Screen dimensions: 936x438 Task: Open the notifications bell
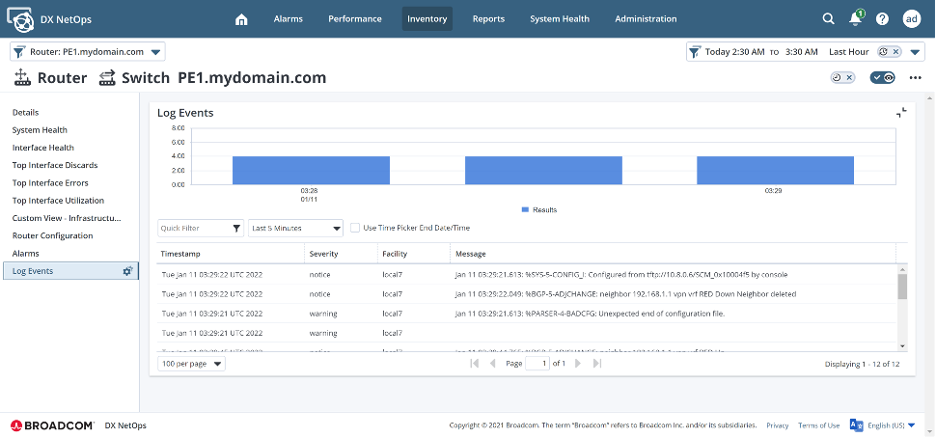click(x=855, y=19)
